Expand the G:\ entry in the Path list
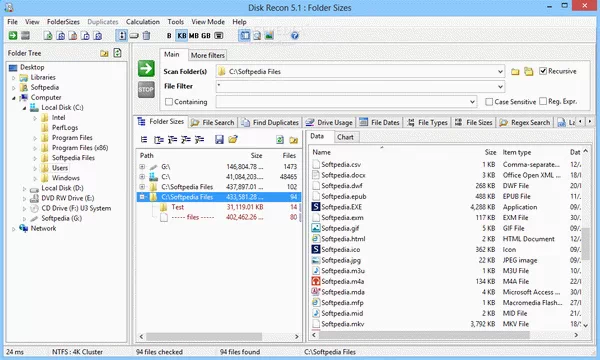Screen dimensions: 600x360 (142, 167)
